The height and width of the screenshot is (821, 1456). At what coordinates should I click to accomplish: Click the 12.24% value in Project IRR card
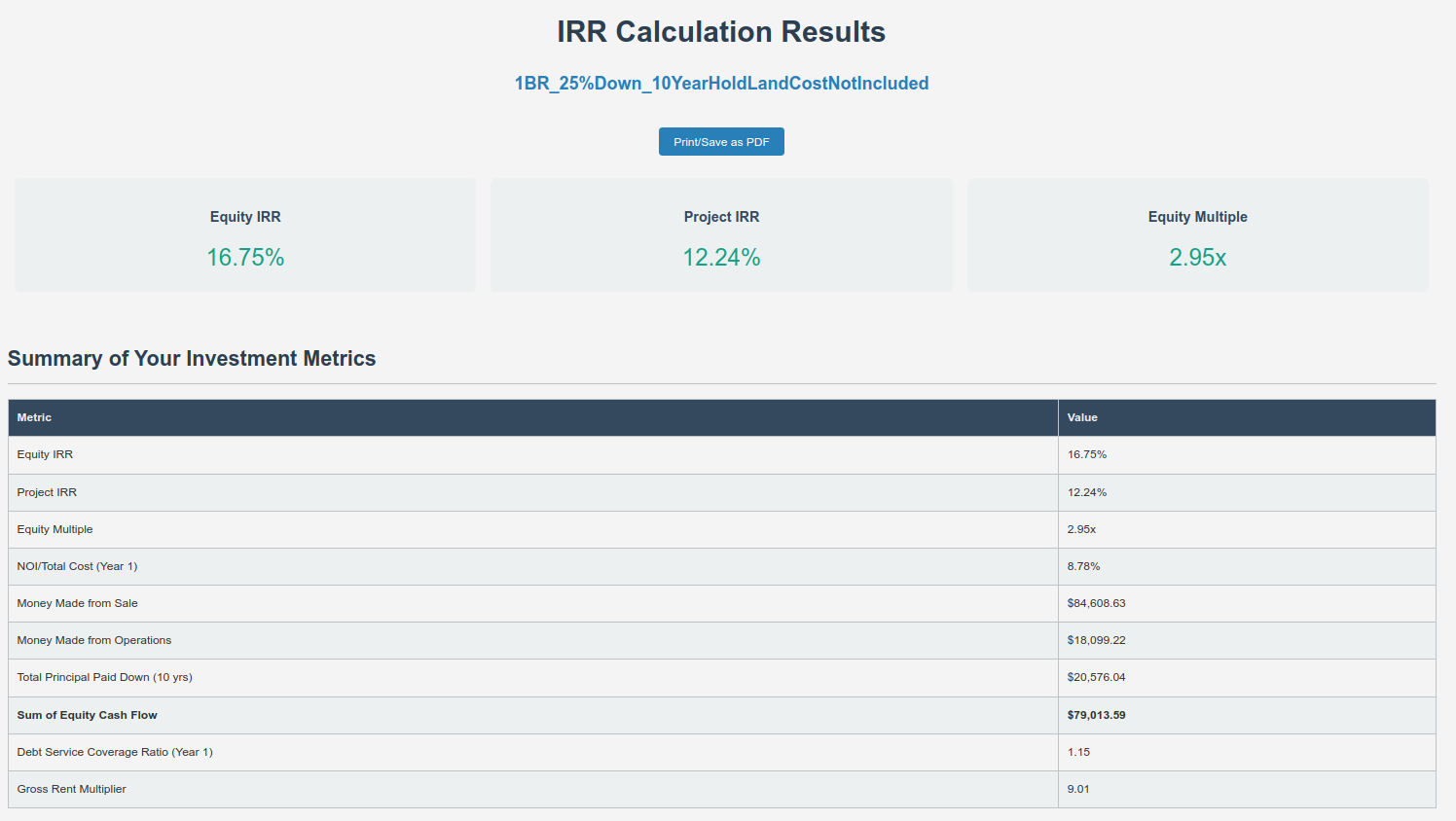click(x=721, y=258)
